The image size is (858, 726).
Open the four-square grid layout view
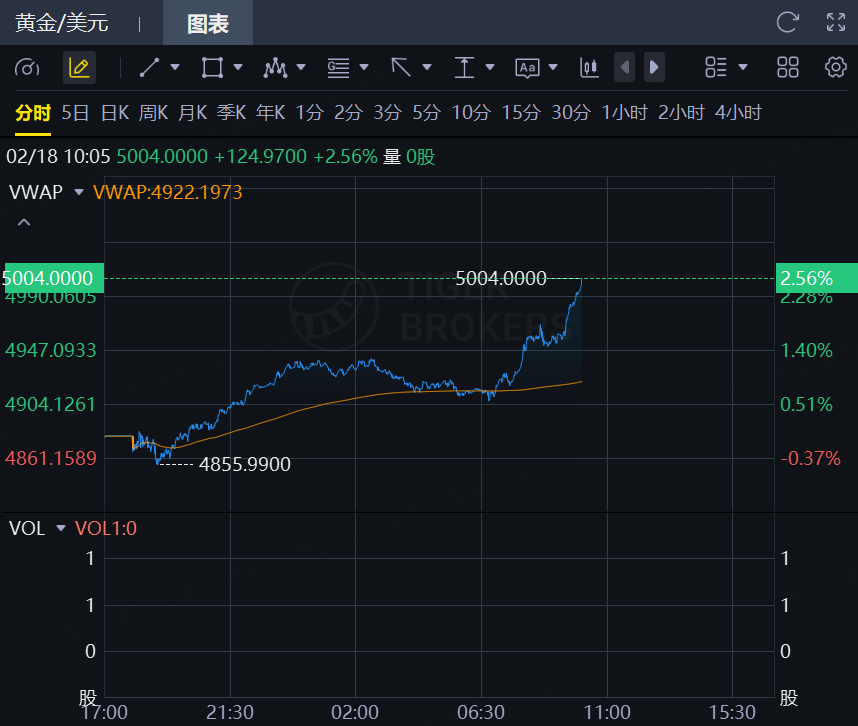coord(788,68)
